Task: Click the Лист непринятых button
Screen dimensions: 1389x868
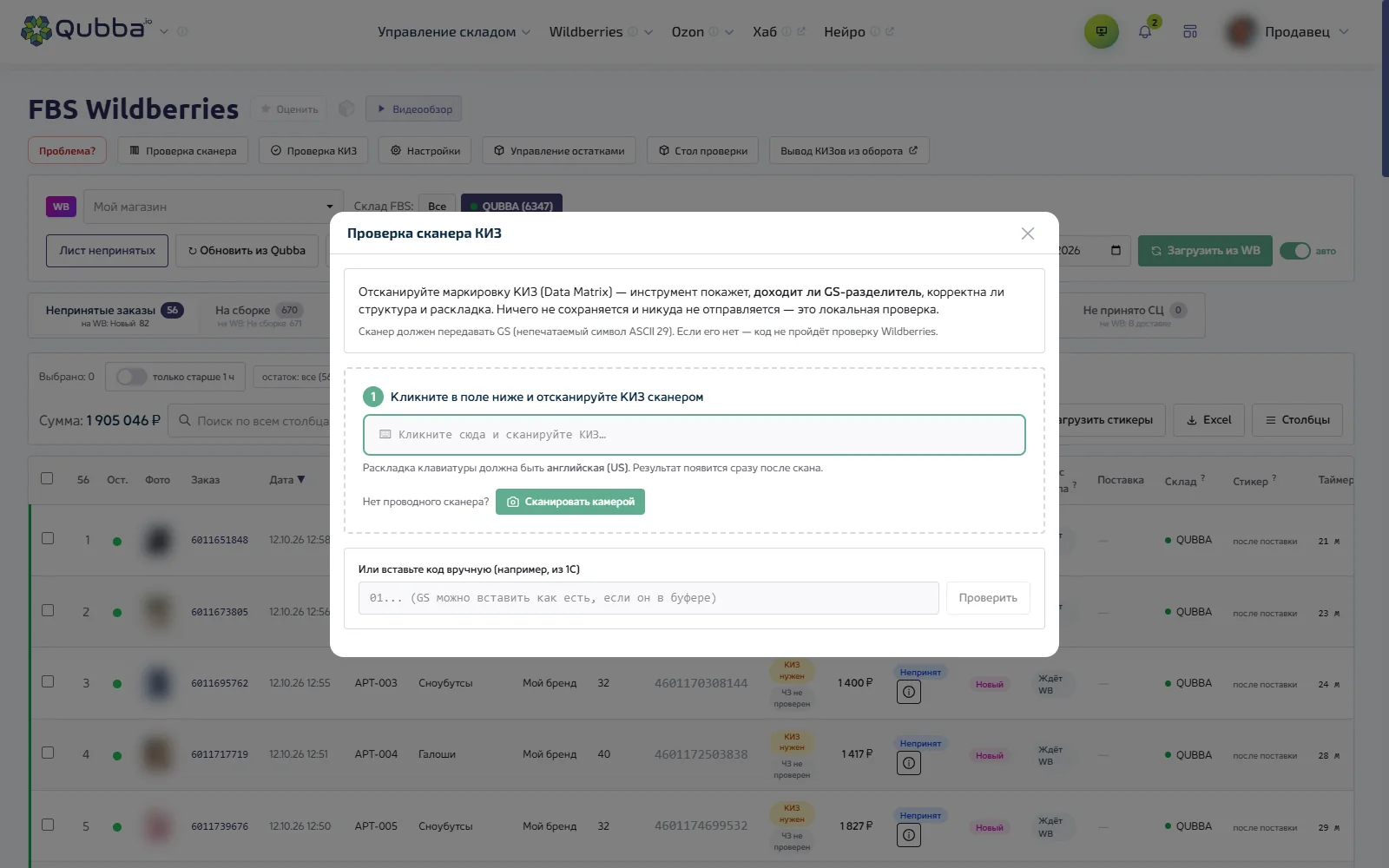Action: (107, 251)
